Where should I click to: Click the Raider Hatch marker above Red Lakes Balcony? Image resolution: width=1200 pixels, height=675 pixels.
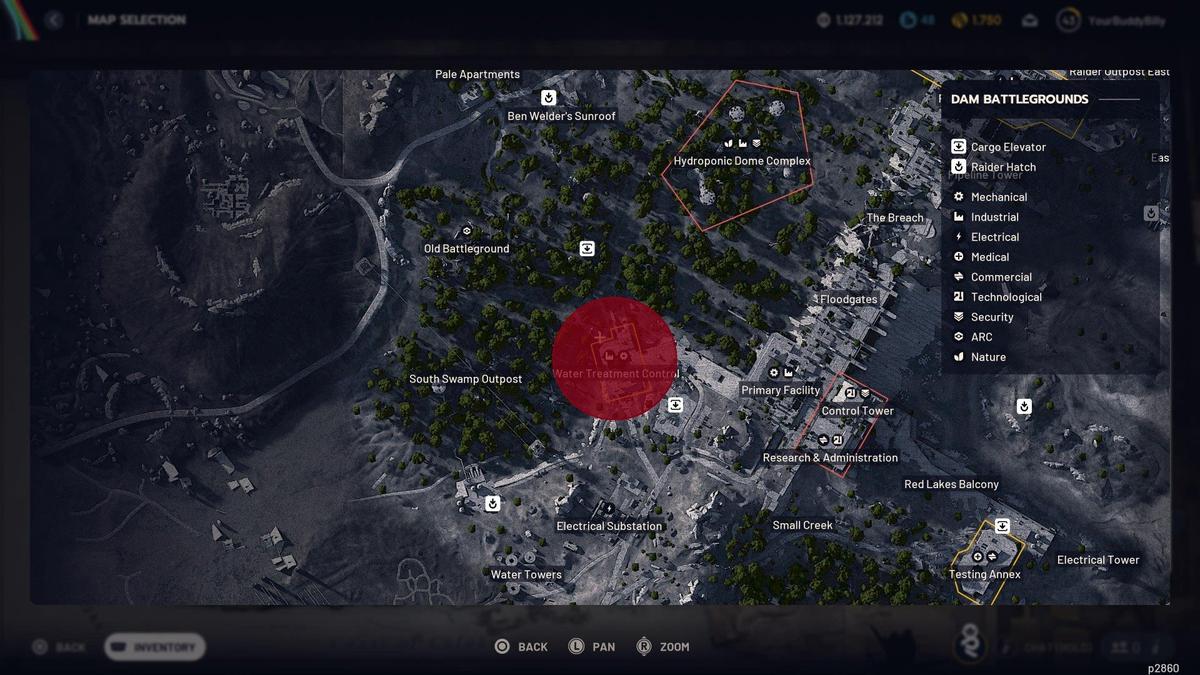(x=1024, y=406)
